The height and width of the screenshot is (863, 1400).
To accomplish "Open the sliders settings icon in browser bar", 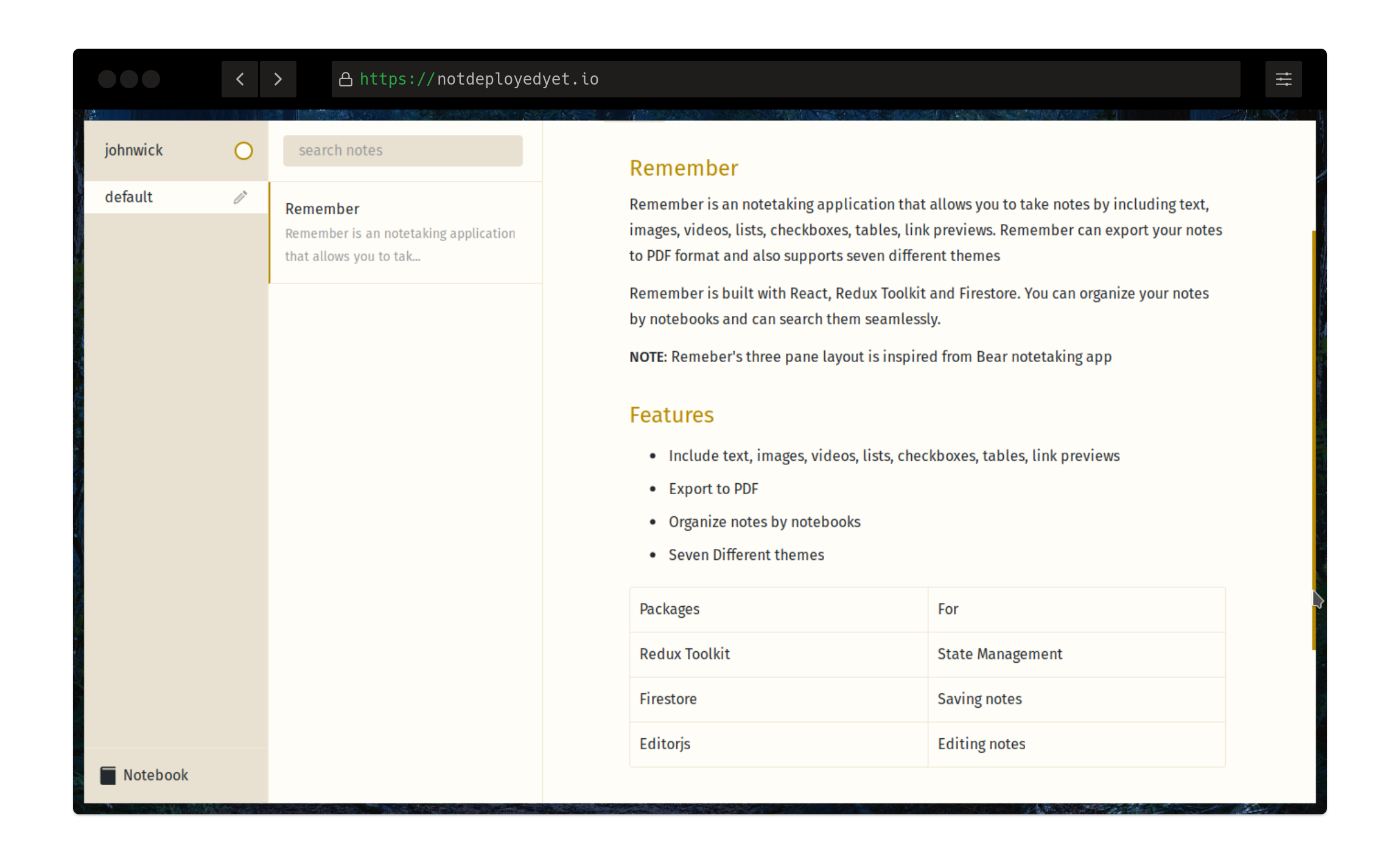I will (1283, 79).
